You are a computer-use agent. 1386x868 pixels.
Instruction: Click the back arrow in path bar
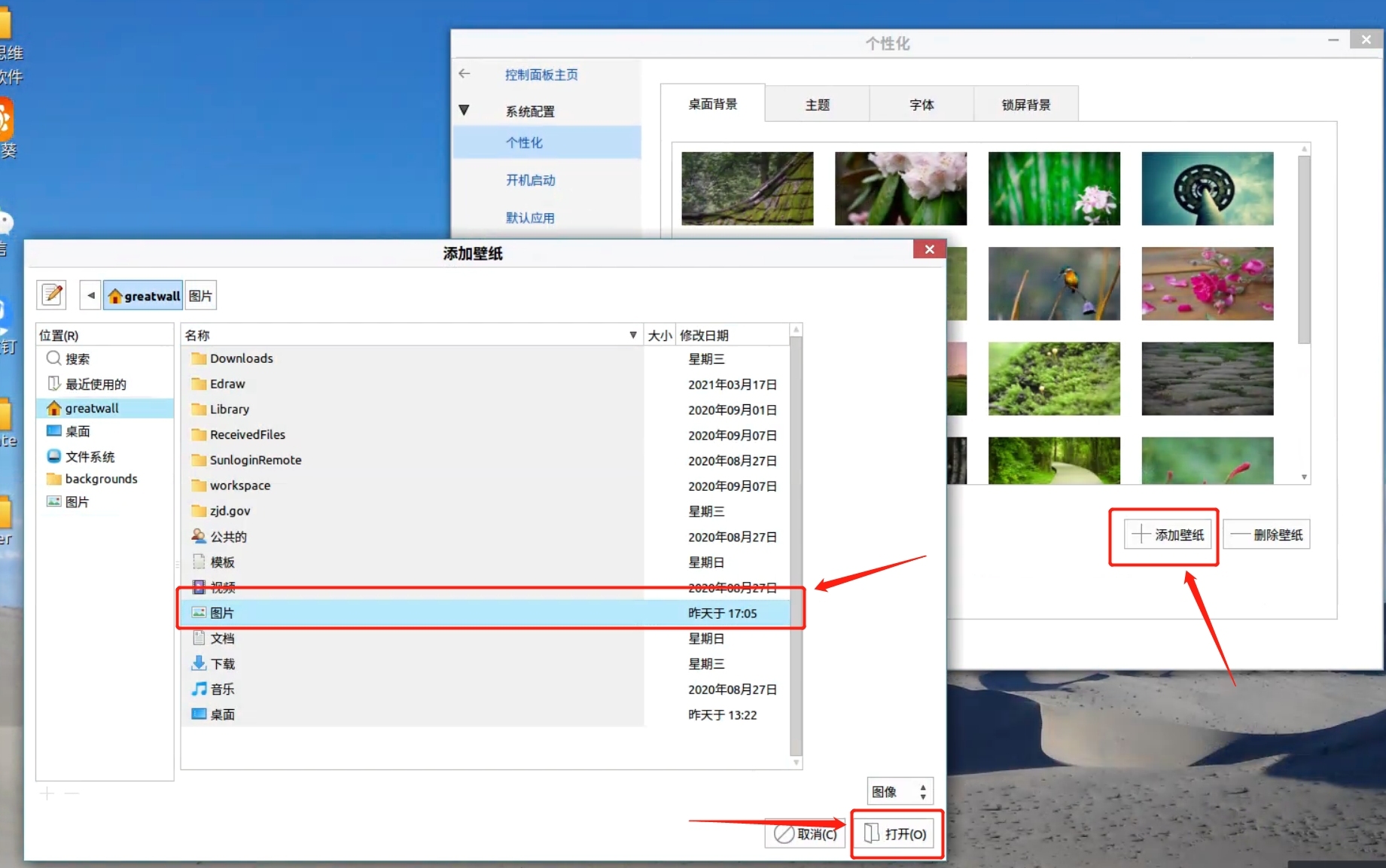pos(90,295)
